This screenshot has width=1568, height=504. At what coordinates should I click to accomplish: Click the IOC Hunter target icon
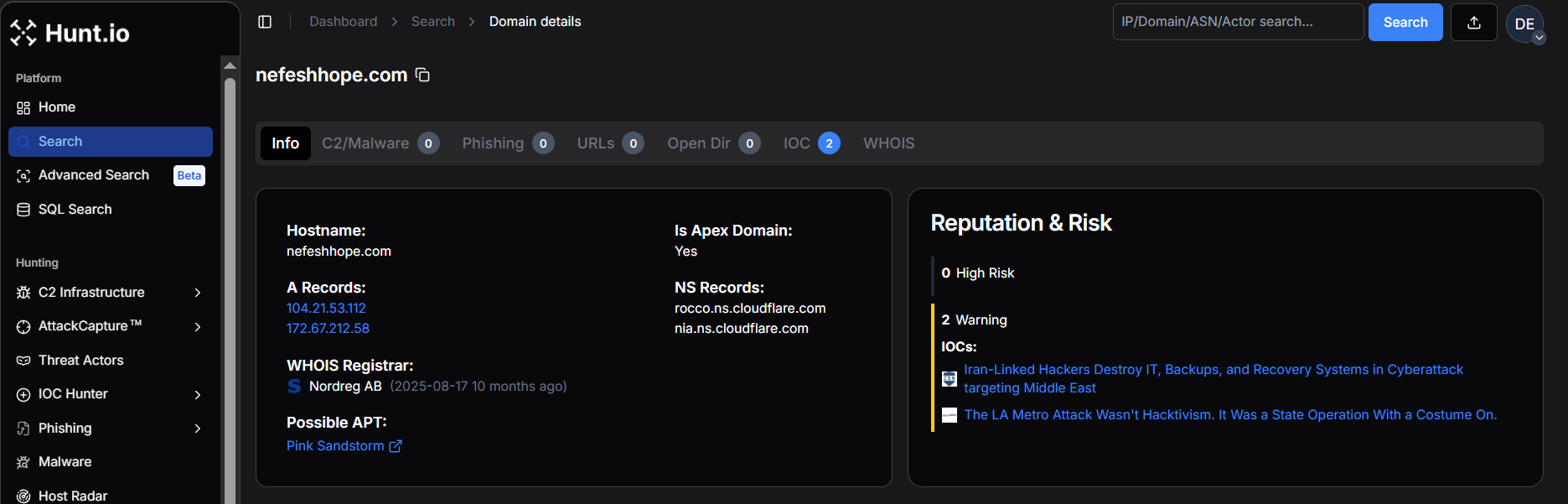(23, 394)
